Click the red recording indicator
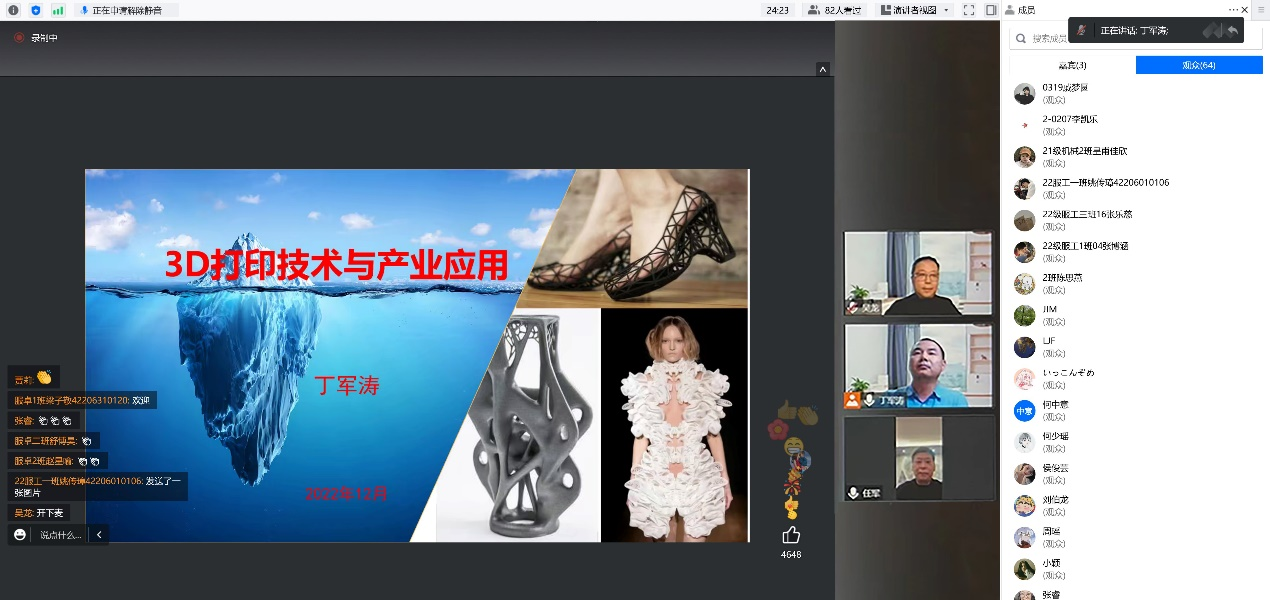Image resolution: width=1270 pixels, height=600 pixels. [18, 38]
